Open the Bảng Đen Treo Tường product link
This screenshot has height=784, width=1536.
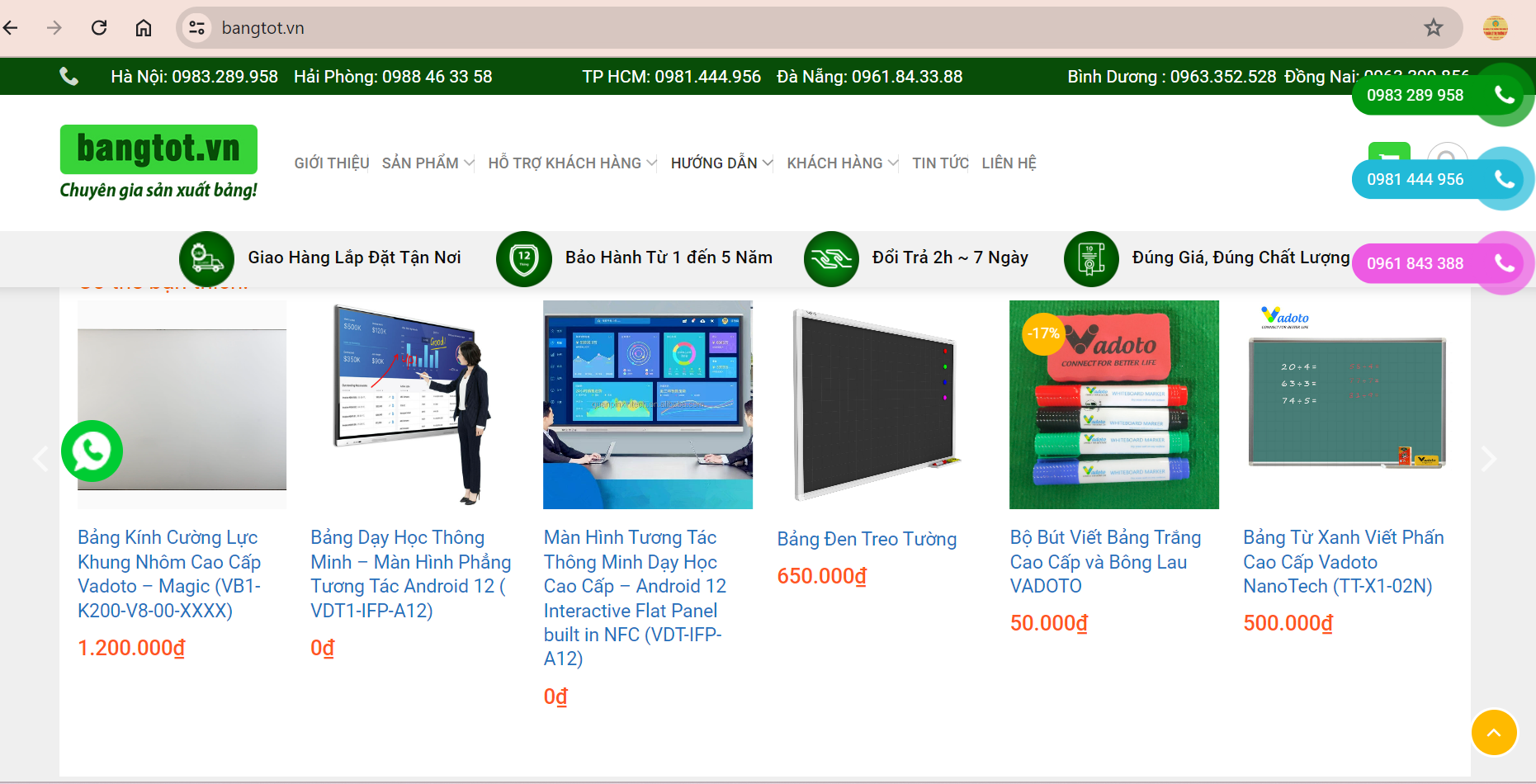867,540
